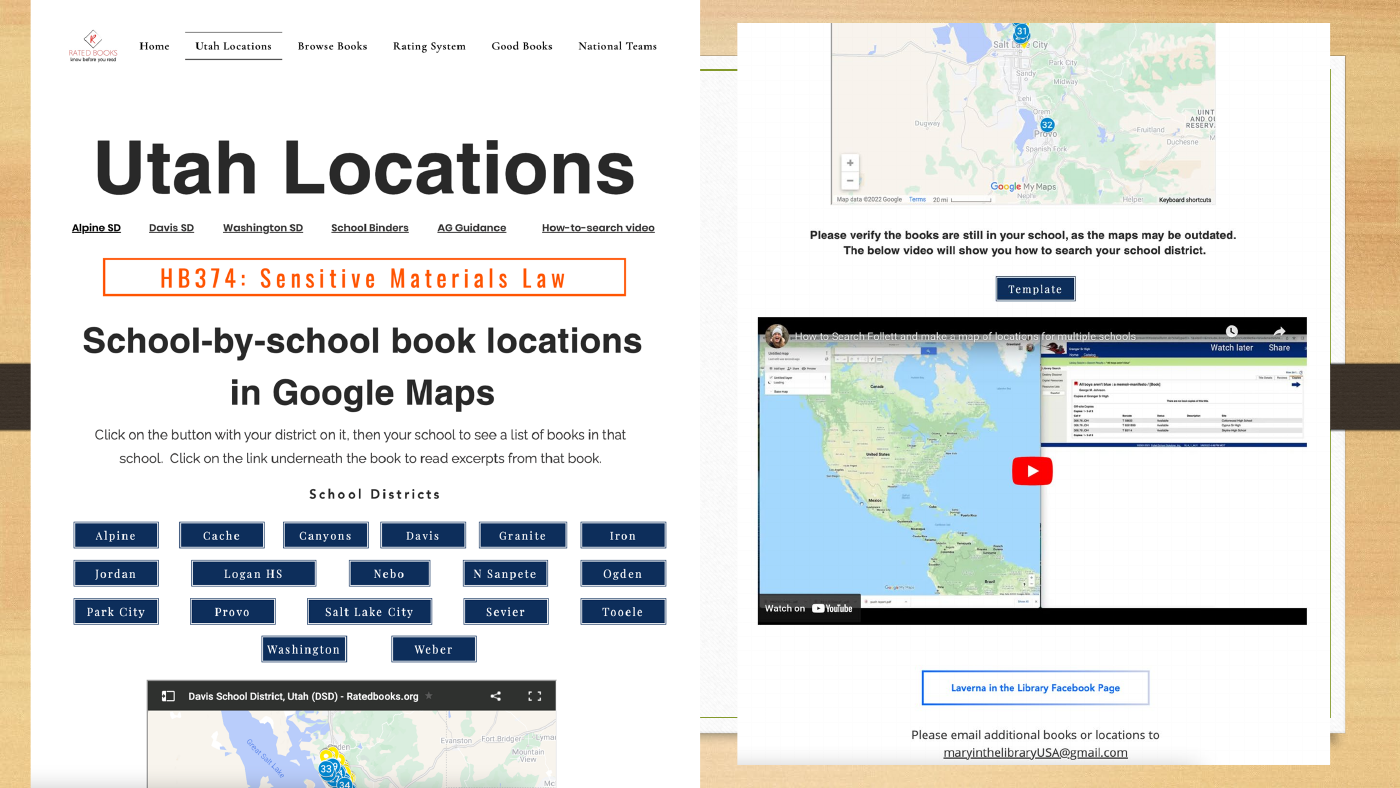
Task: Open the National Teams menu
Action: [x=617, y=46]
